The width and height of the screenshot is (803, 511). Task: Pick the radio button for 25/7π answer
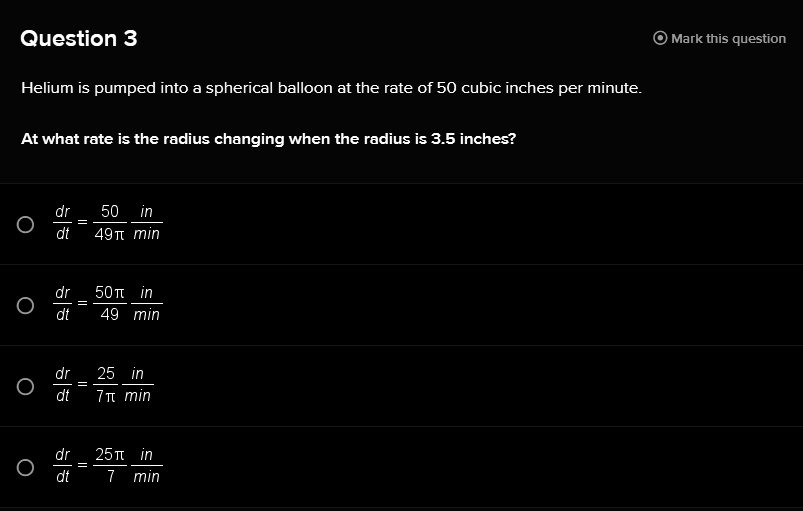pyautogui.click(x=25, y=386)
